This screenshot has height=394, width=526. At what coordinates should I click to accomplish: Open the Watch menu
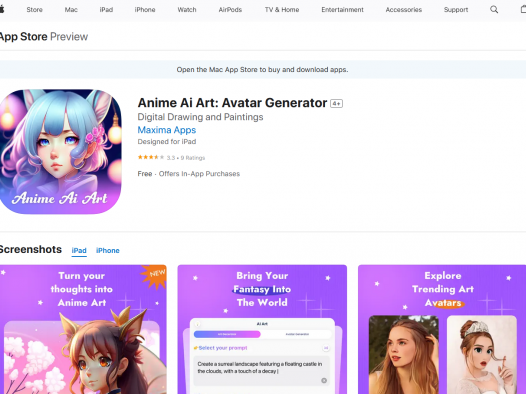187,10
